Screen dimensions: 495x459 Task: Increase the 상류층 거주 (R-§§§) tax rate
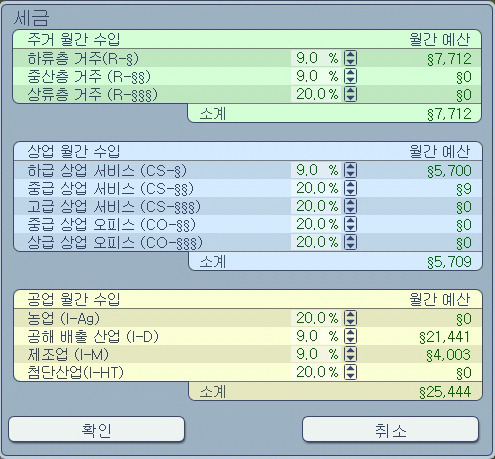click(x=350, y=90)
